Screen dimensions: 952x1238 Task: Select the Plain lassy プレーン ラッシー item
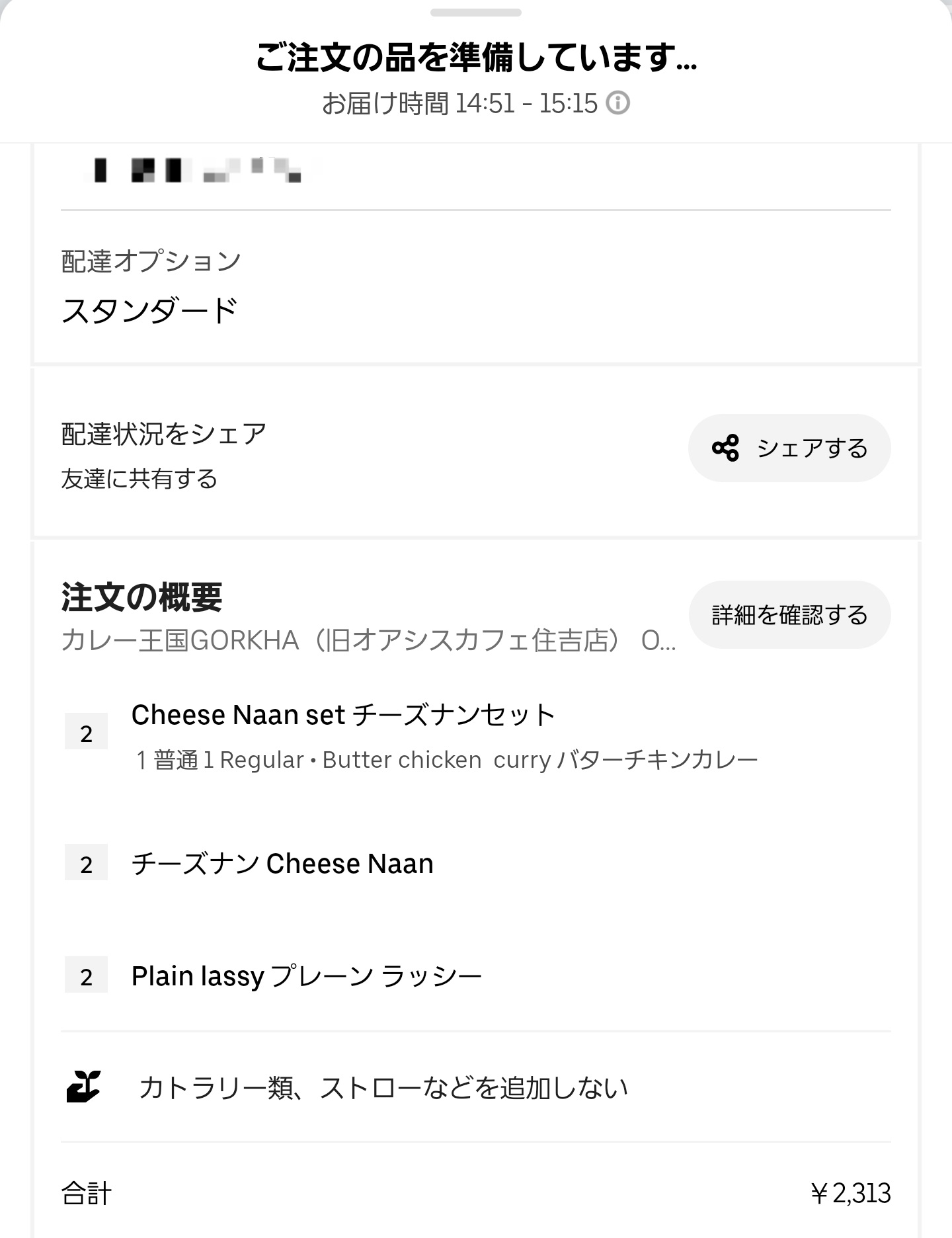[x=306, y=976]
